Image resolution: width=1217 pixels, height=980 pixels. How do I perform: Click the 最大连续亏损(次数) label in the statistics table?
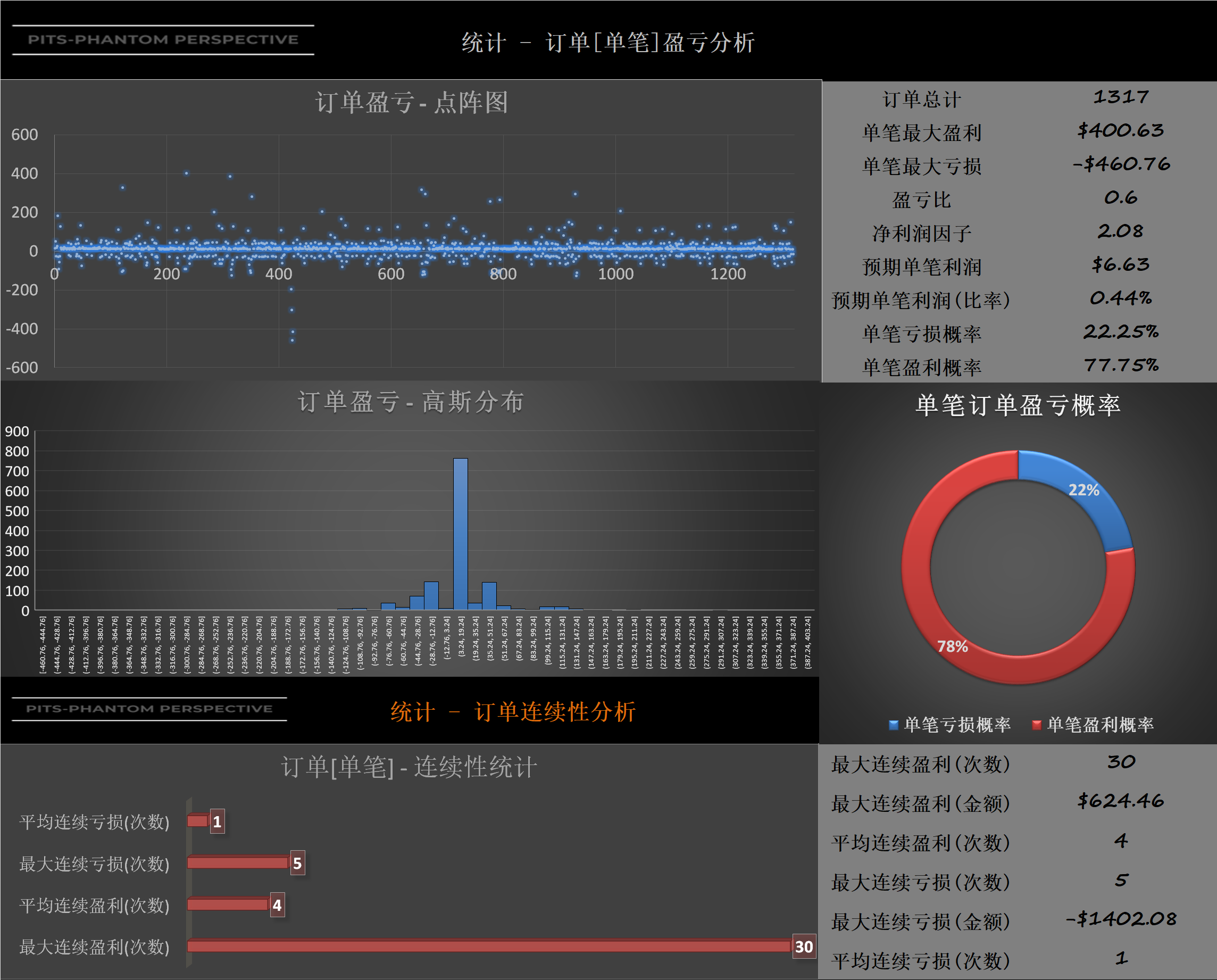[x=921, y=882]
